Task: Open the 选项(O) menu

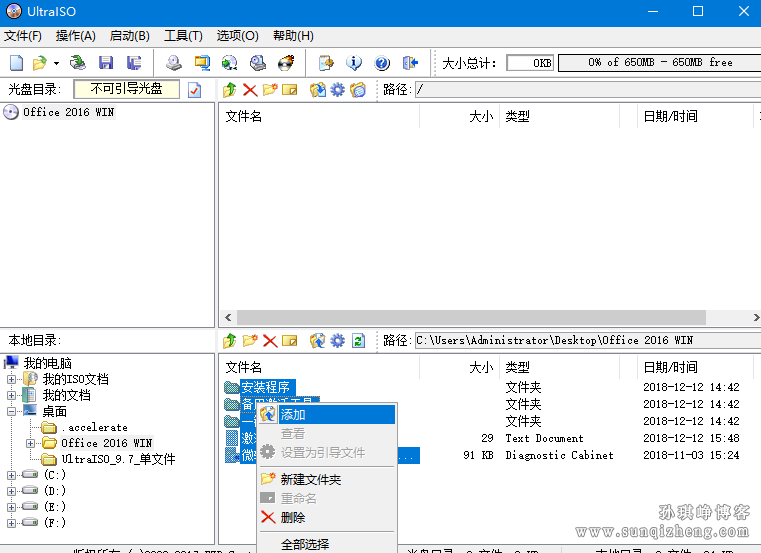Action: pyautogui.click(x=237, y=36)
